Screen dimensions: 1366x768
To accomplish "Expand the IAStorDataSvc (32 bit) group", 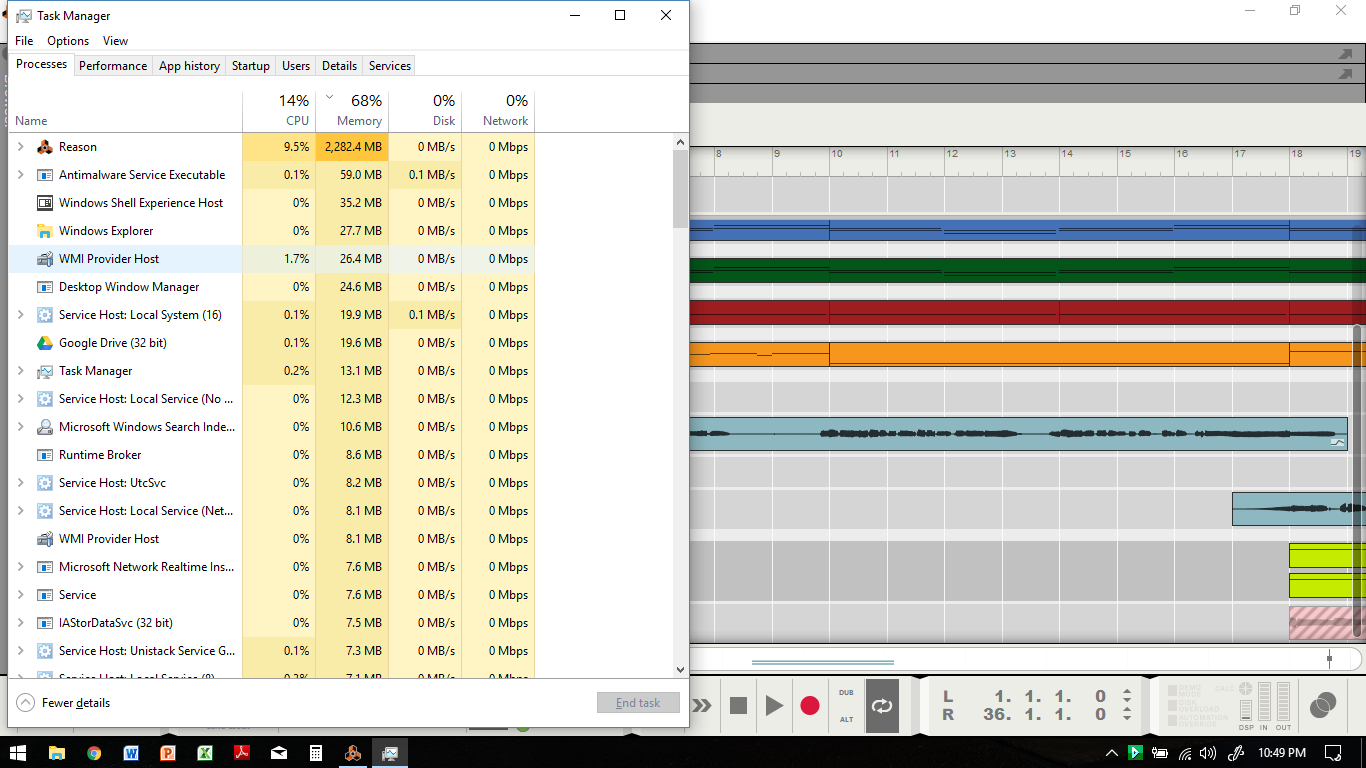I will click(20, 623).
